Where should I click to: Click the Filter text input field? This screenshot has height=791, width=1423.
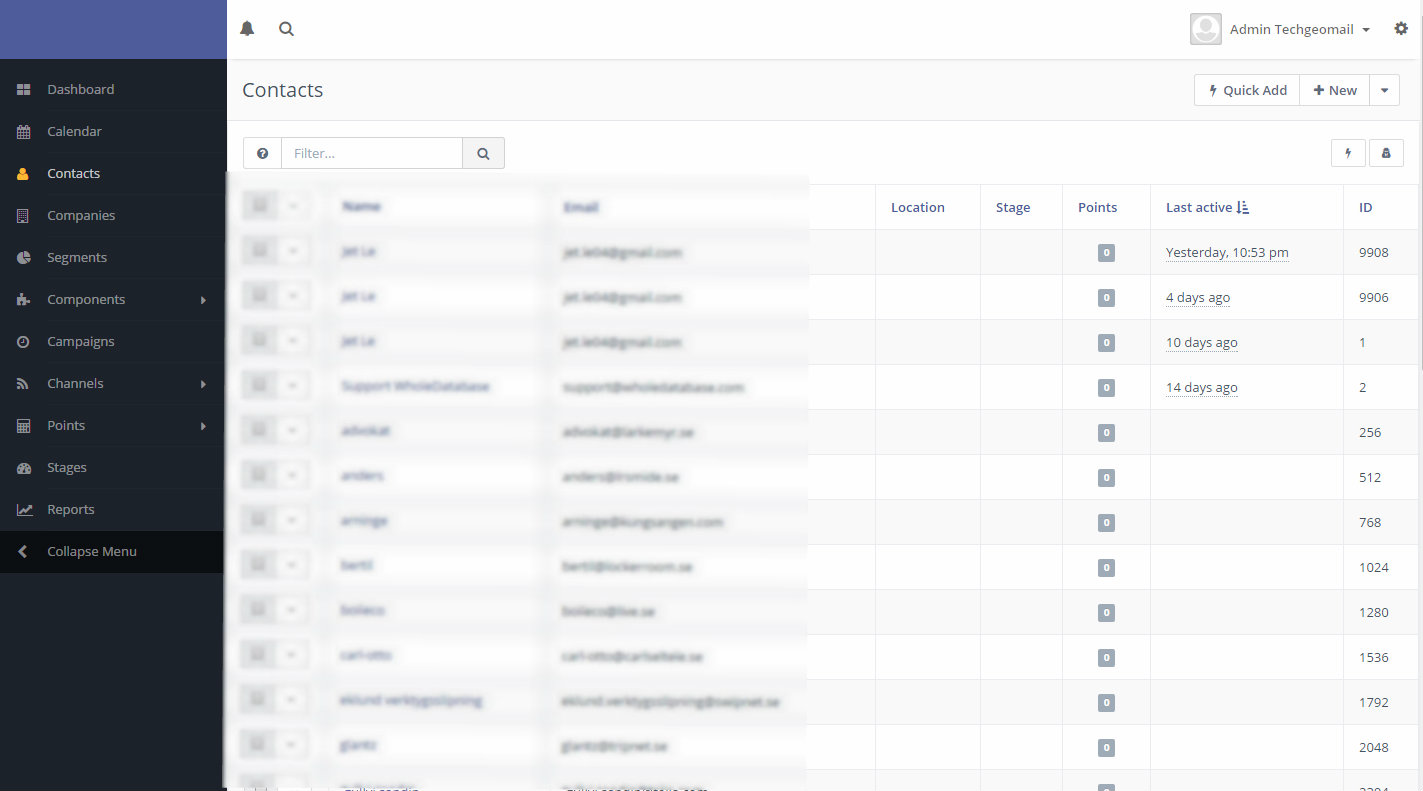[x=372, y=153]
